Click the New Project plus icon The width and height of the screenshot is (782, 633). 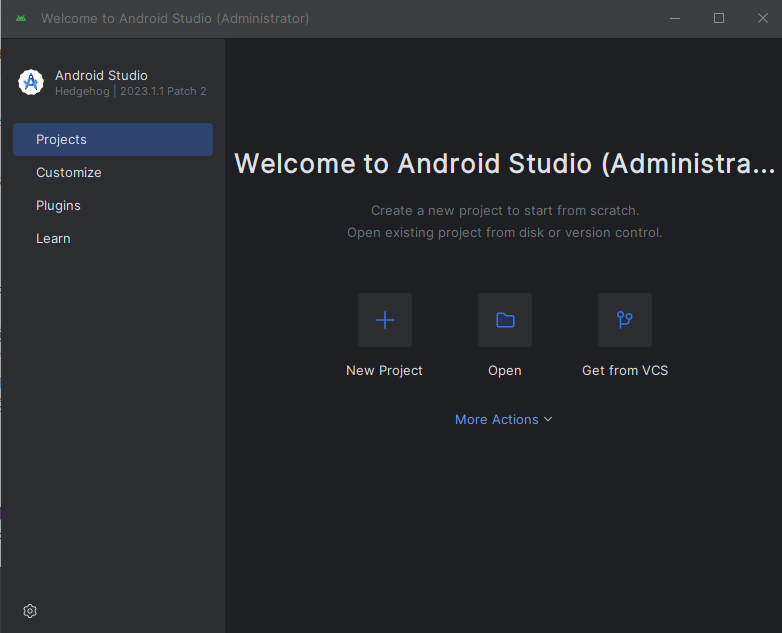[x=385, y=320]
